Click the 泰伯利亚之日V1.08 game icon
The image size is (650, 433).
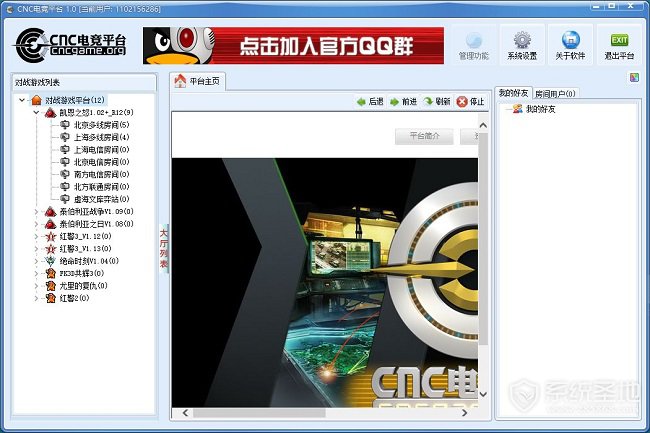pos(51,224)
